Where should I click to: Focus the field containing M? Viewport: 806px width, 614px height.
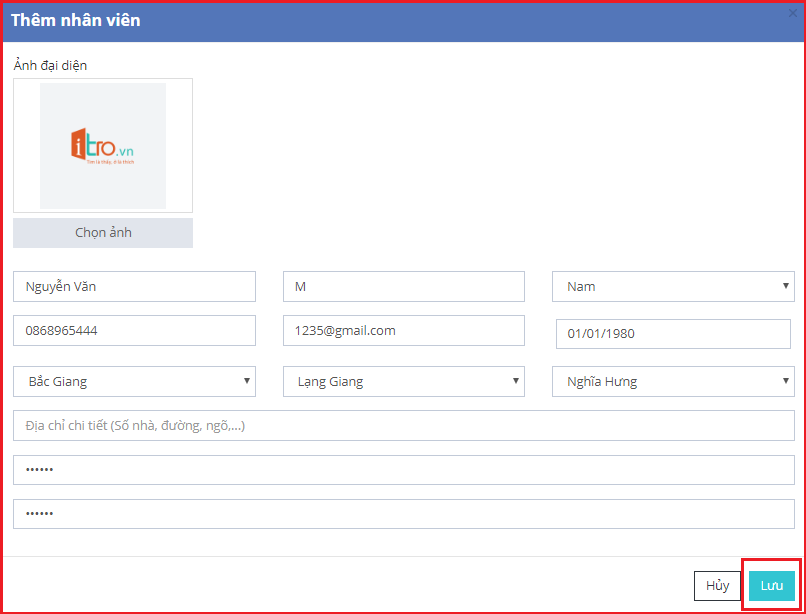(403, 287)
